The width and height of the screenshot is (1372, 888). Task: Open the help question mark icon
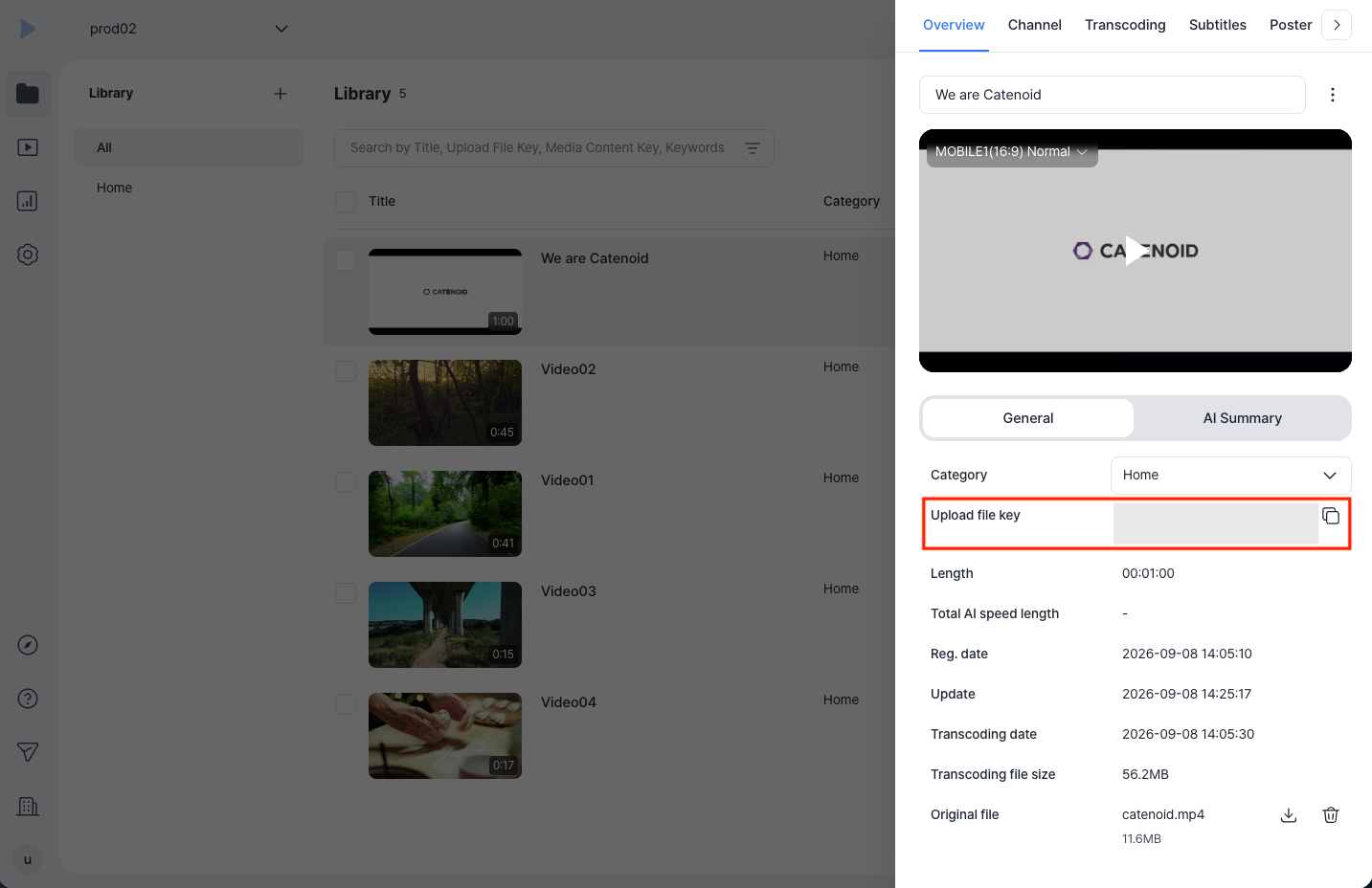28,699
